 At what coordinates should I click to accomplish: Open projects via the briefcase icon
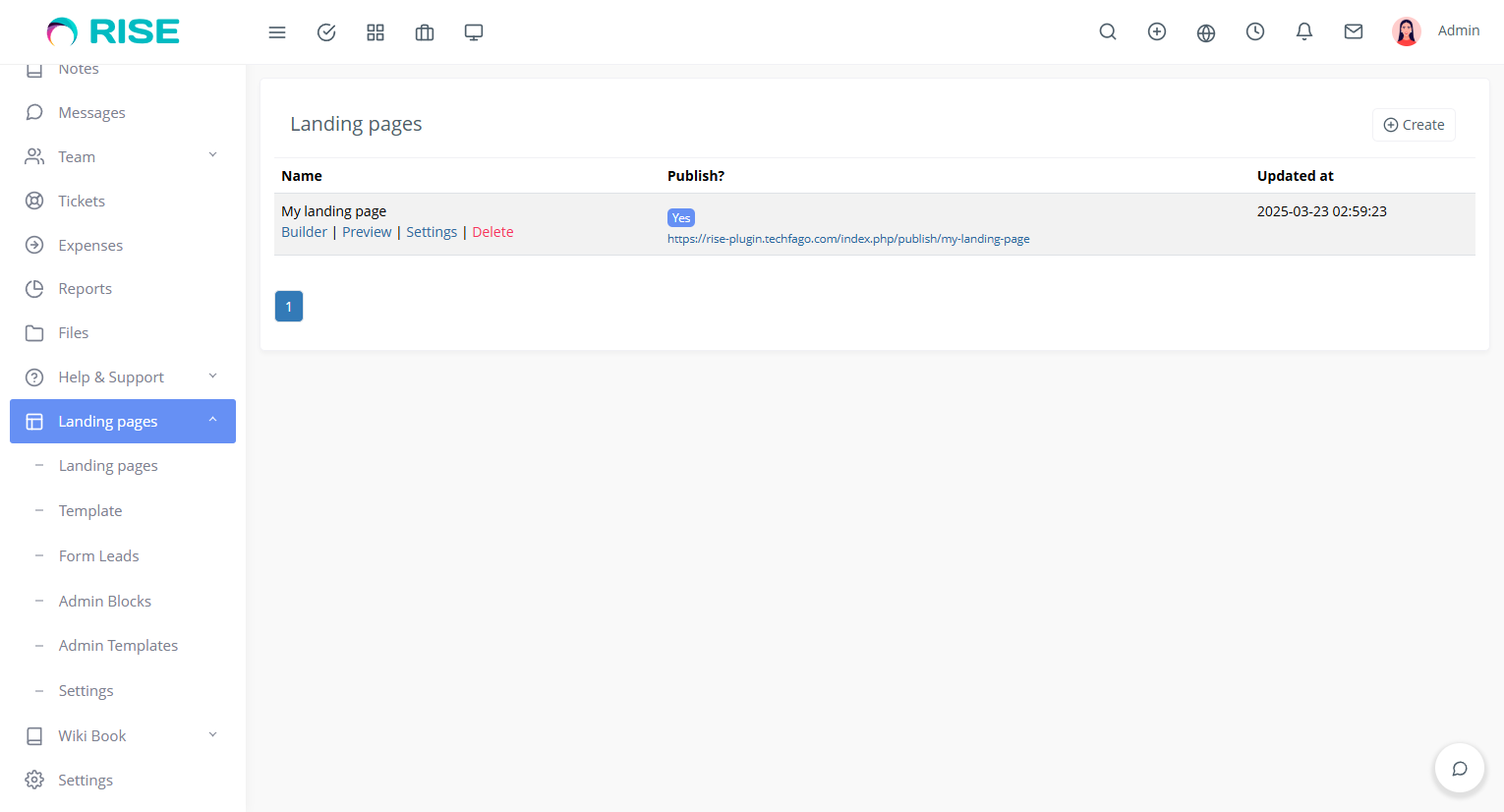[424, 31]
